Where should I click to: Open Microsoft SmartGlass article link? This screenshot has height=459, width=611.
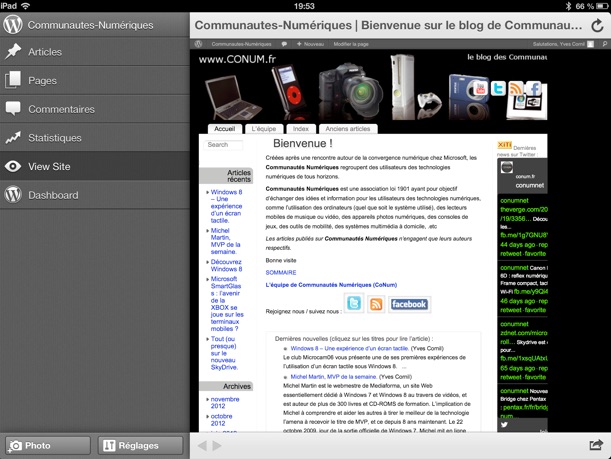pos(227,304)
